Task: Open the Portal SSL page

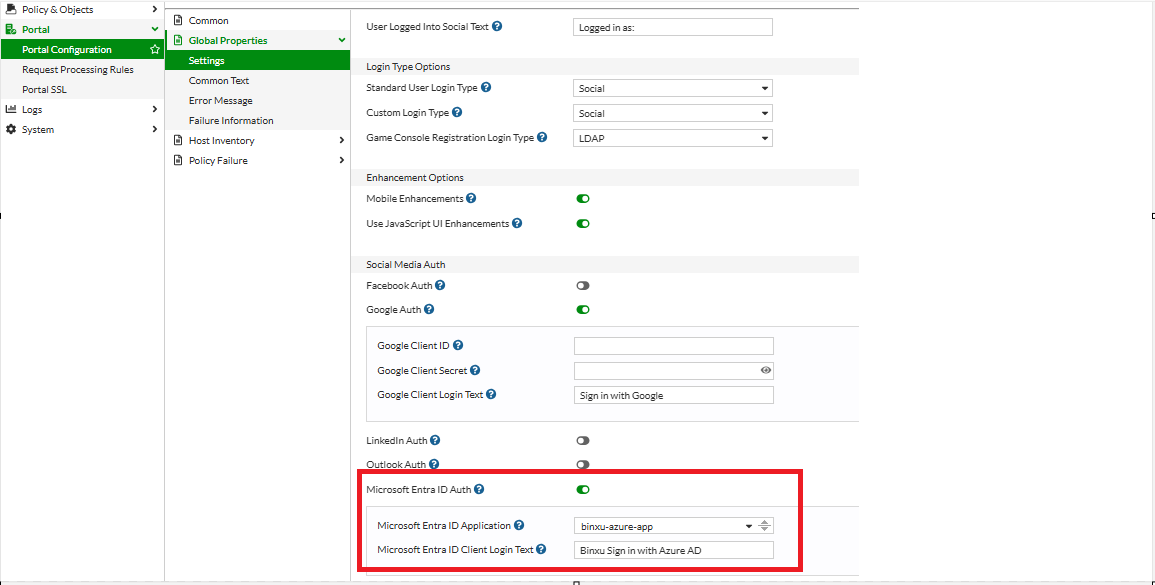Action: 43,89
